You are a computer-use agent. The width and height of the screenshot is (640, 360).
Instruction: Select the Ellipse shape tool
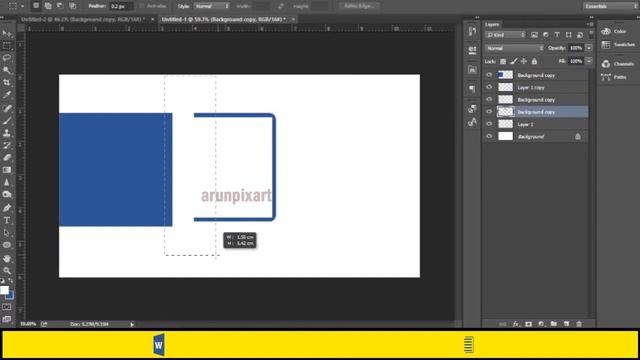pyautogui.click(x=7, y=245)
